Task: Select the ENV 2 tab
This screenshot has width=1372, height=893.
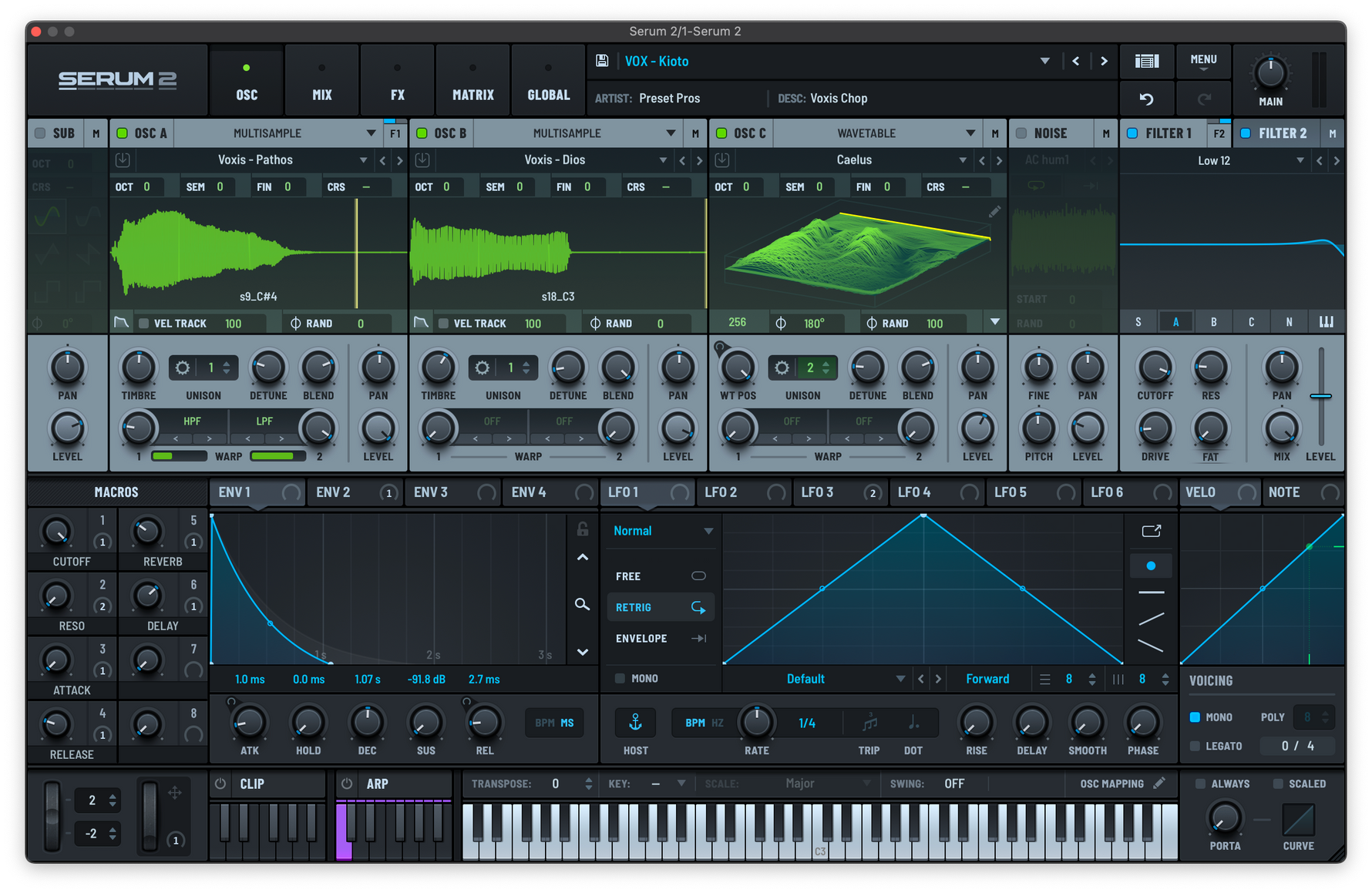Action: coord(355,492)
